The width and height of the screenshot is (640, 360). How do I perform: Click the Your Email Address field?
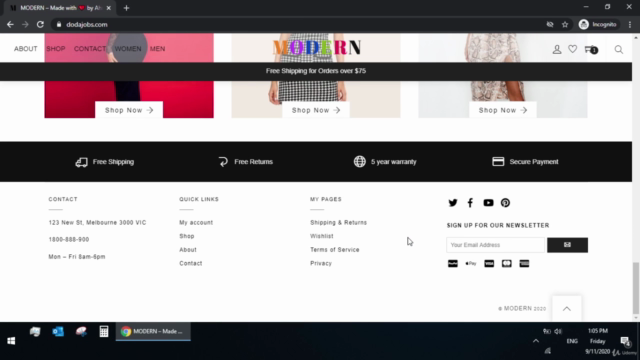496,245
